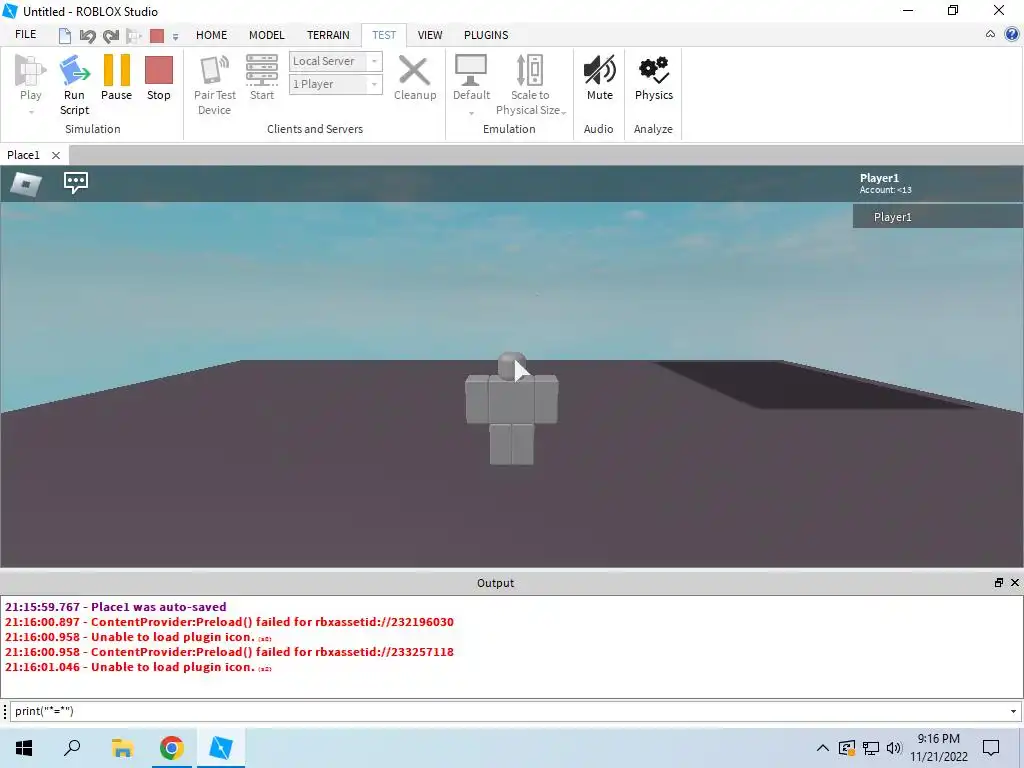Click the Cleanup X icon
The height and width of the screenshot is (768, 1024).
414,71
